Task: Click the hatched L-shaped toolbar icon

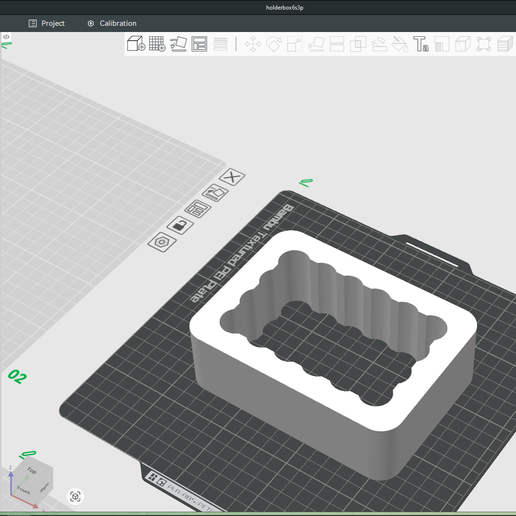Action: point(442,44)
